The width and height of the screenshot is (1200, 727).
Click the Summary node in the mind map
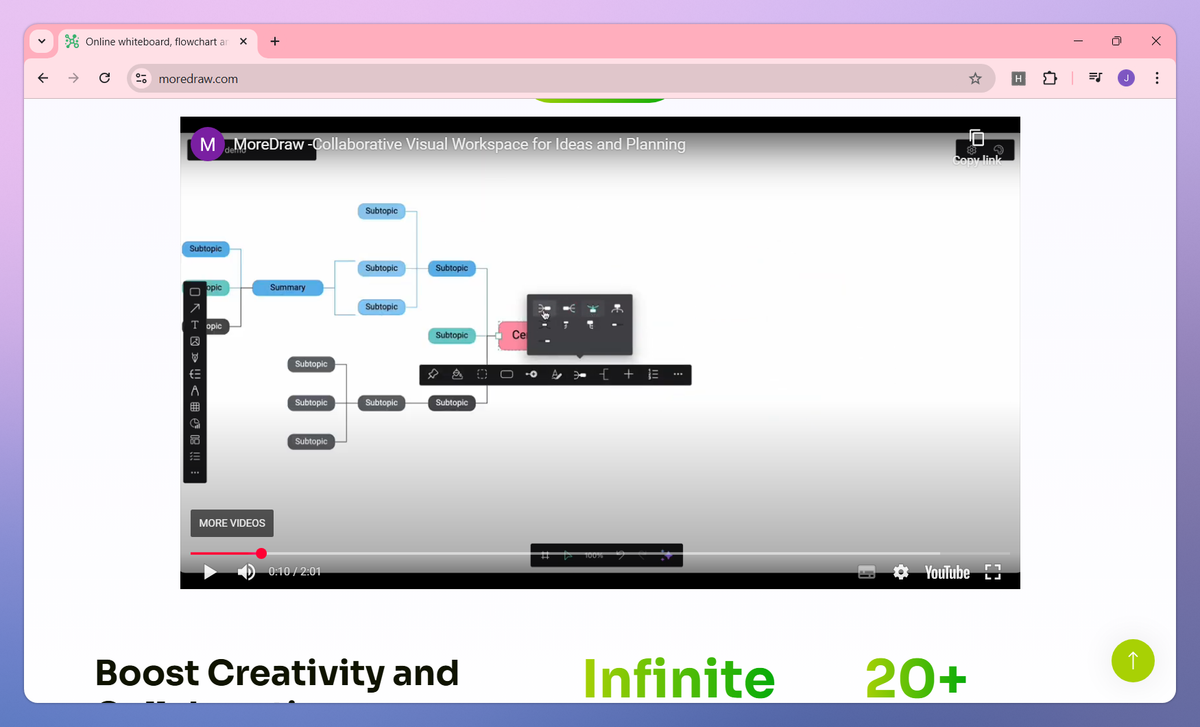[x=287, y=287]
